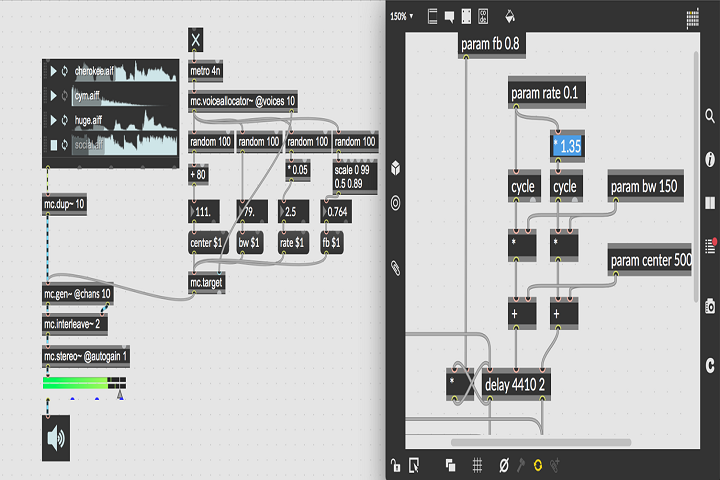This screenshot has height=480, width=720.
Task: Toggle the grid display icon
Action: (x=478, y=465)
